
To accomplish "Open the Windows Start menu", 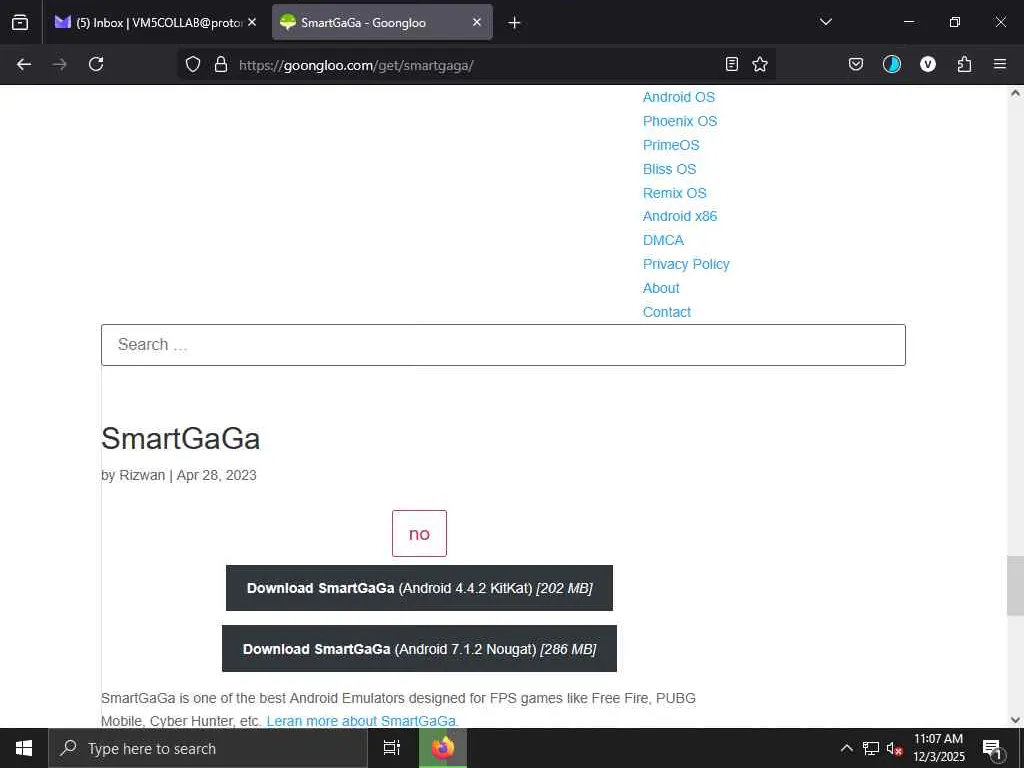I will [24, 748].
